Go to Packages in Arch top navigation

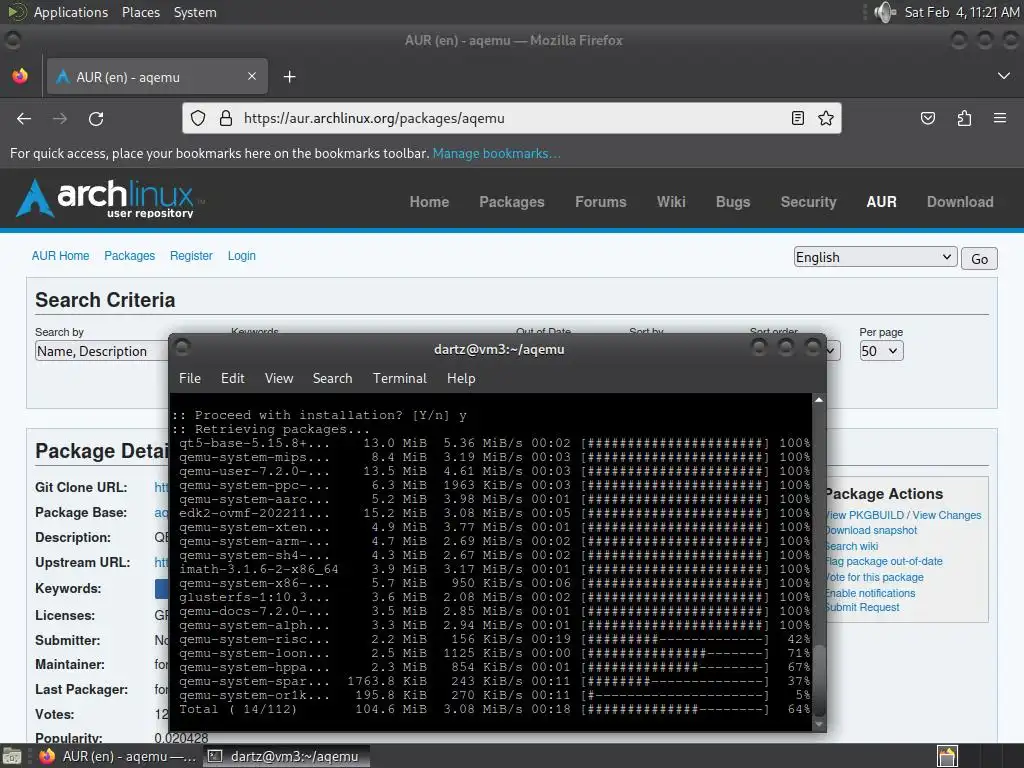pyautogui.click(x=512, y=202)
